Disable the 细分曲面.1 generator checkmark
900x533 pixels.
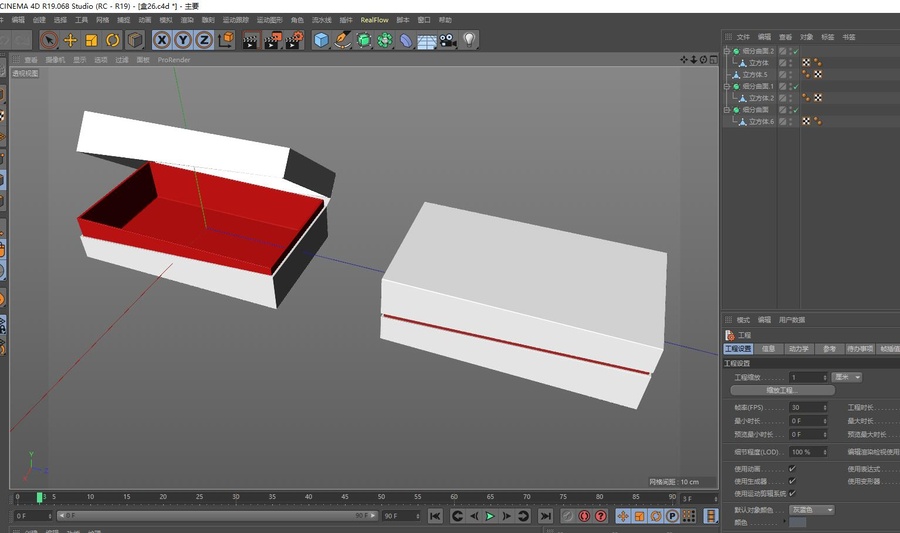pyautogui.click(x=796, y=86)
